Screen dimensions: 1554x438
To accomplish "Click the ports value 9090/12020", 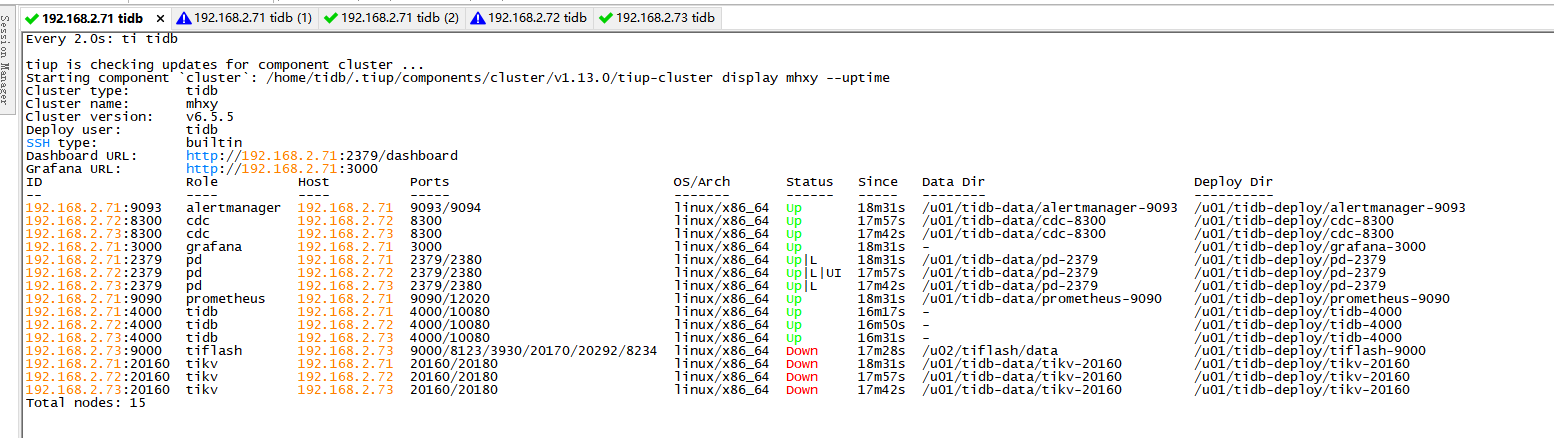I will (450, 299).
